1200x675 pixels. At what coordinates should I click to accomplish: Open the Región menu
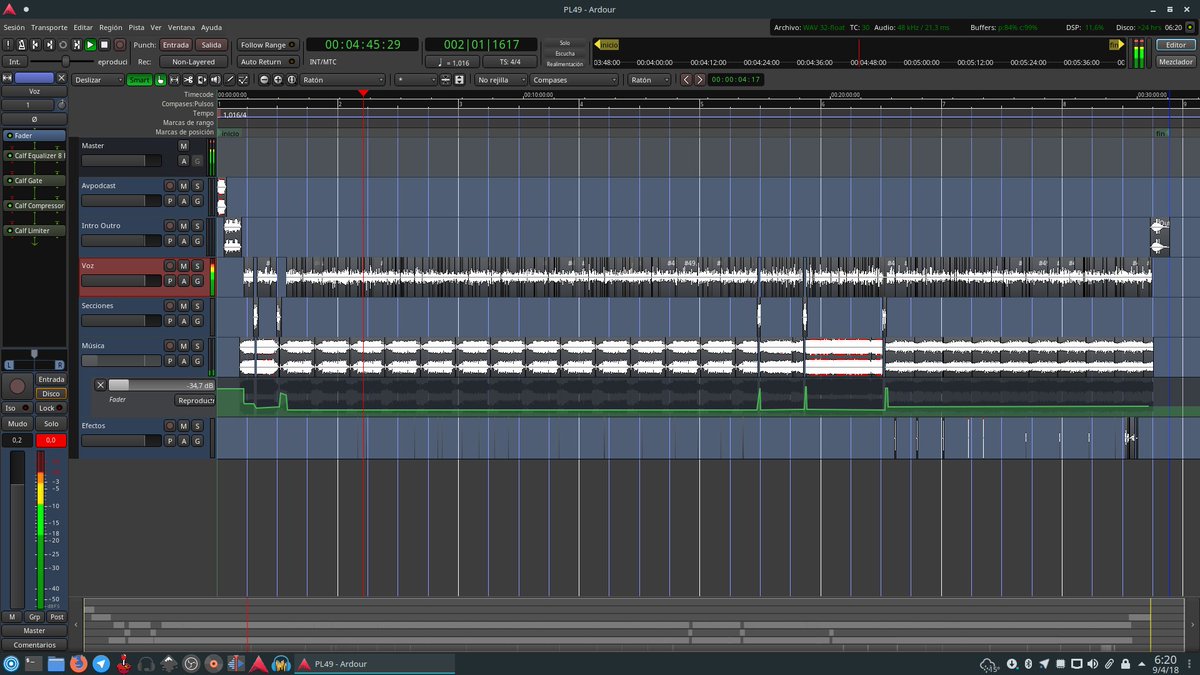coord(111,27)
